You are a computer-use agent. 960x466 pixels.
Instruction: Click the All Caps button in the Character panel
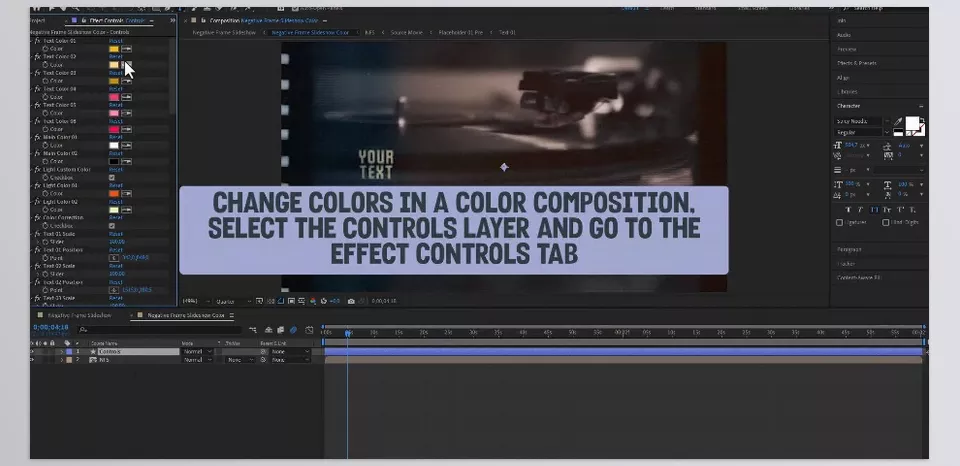click(x=874, y=209)
